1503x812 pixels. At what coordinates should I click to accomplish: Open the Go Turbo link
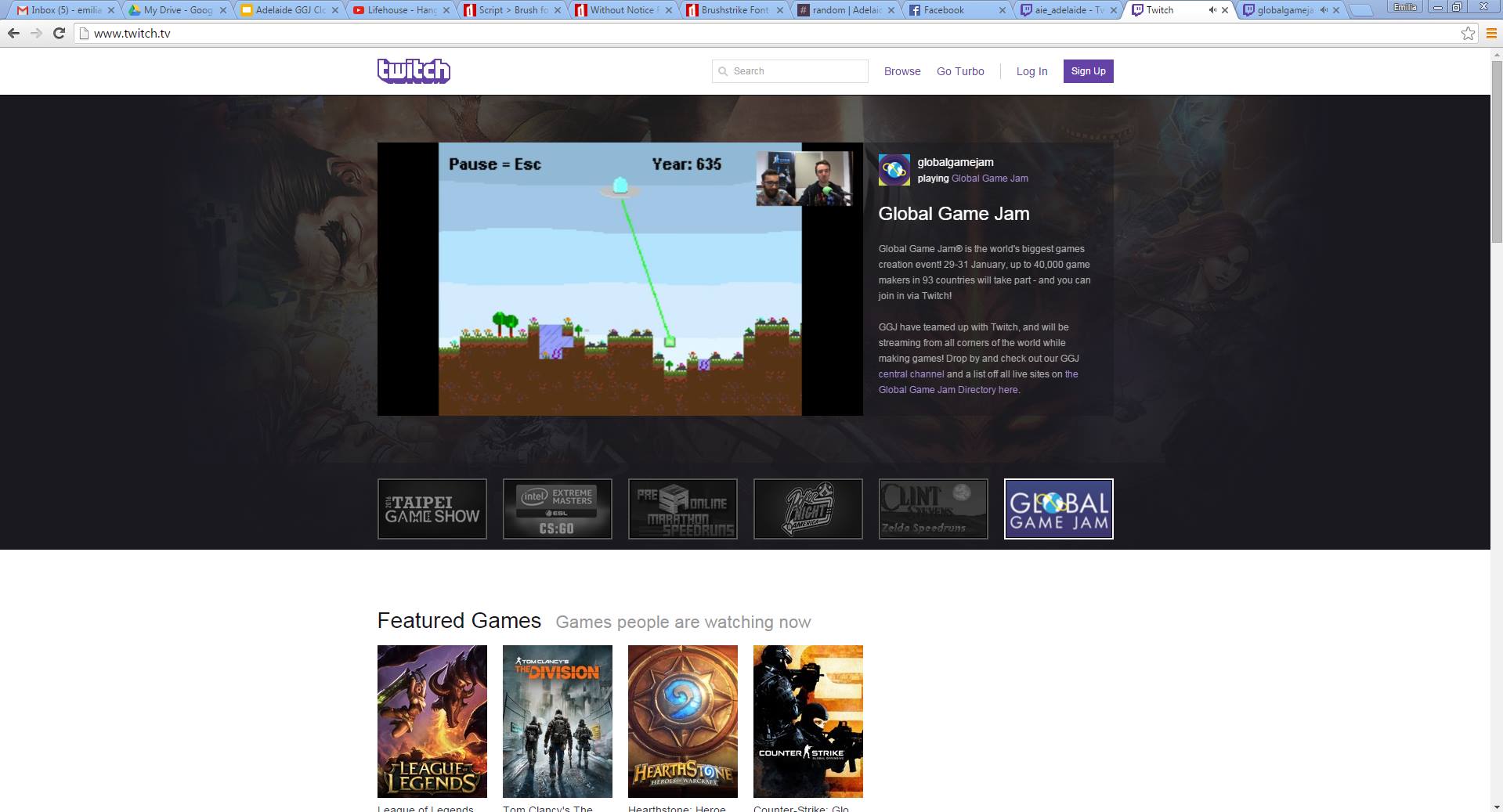point(960,71)
